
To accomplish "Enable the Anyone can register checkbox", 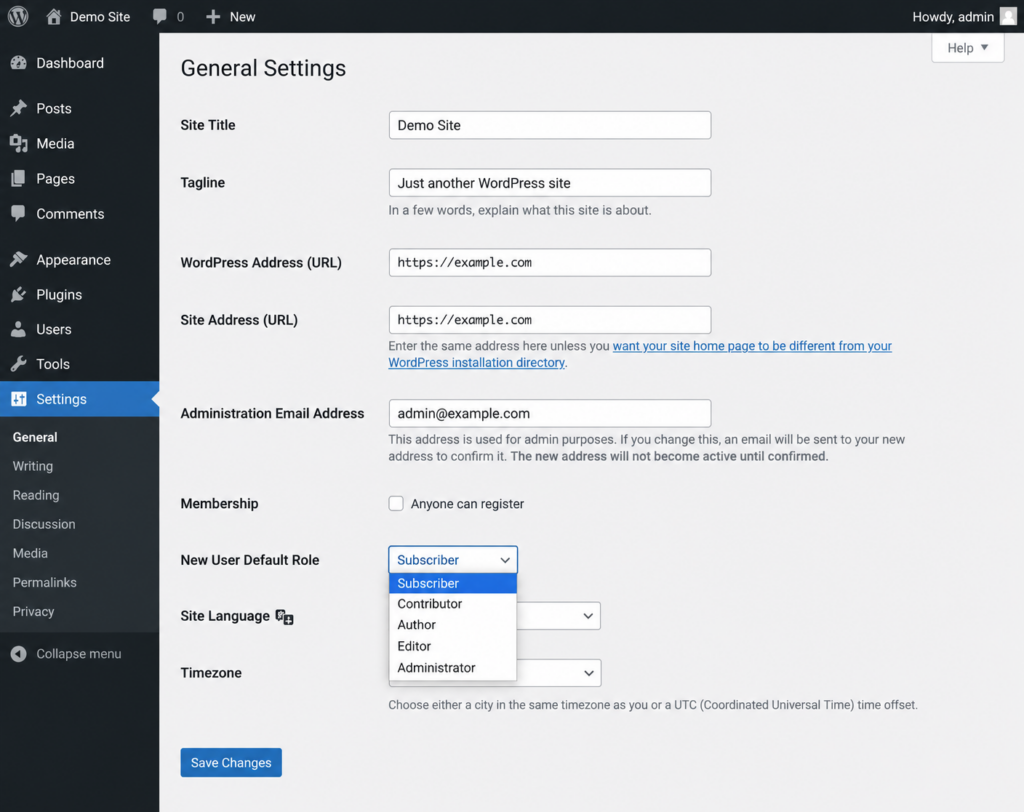I will [x=396, y=503].
